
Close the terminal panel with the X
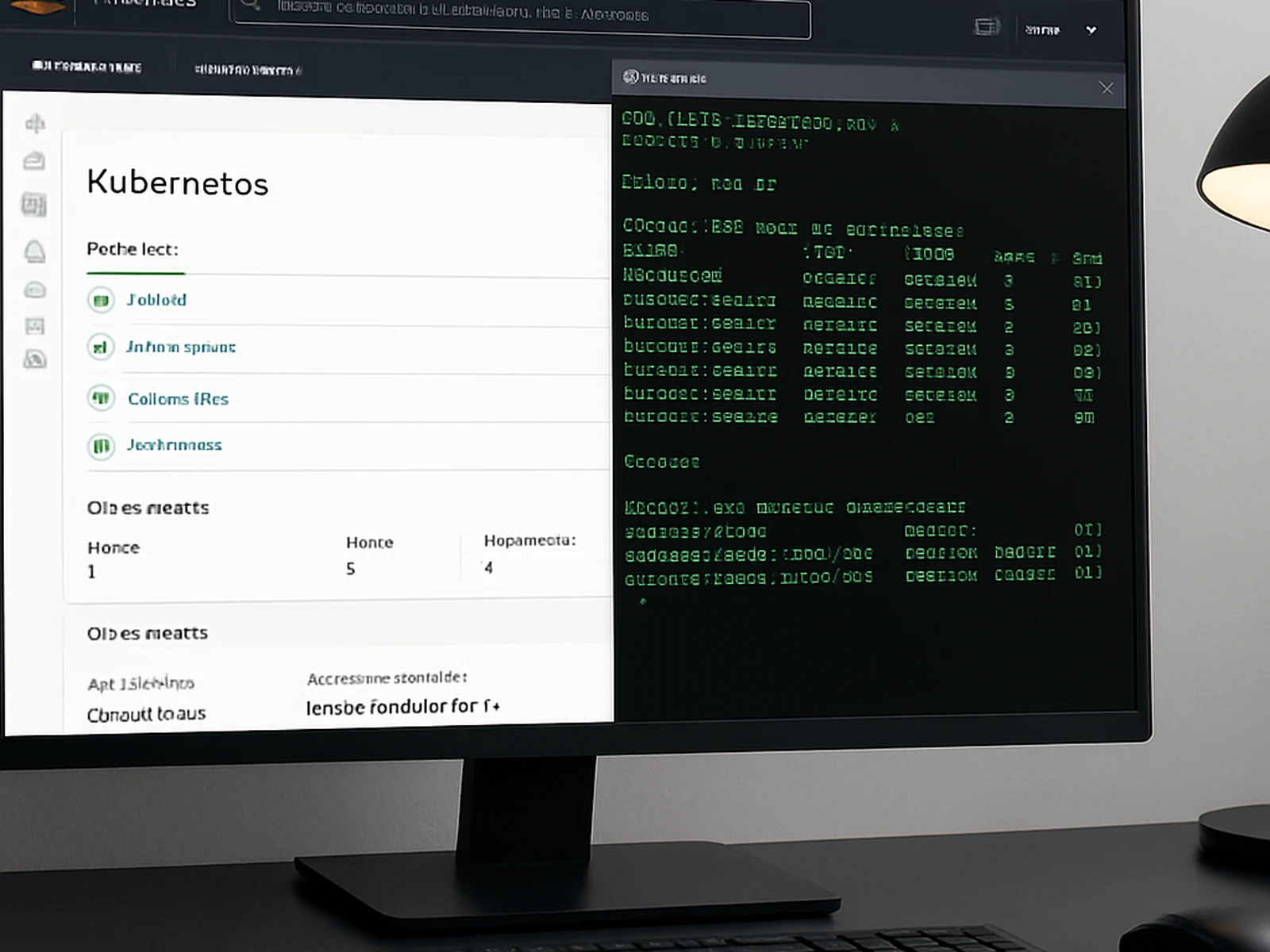click(x=1106, y=88)
